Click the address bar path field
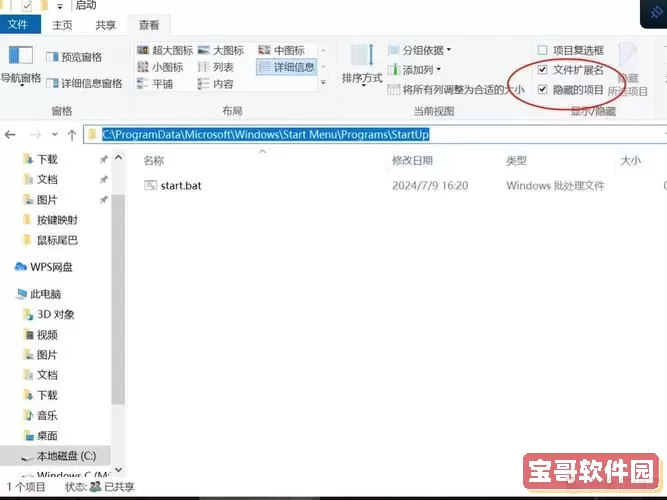 point(375,134)
